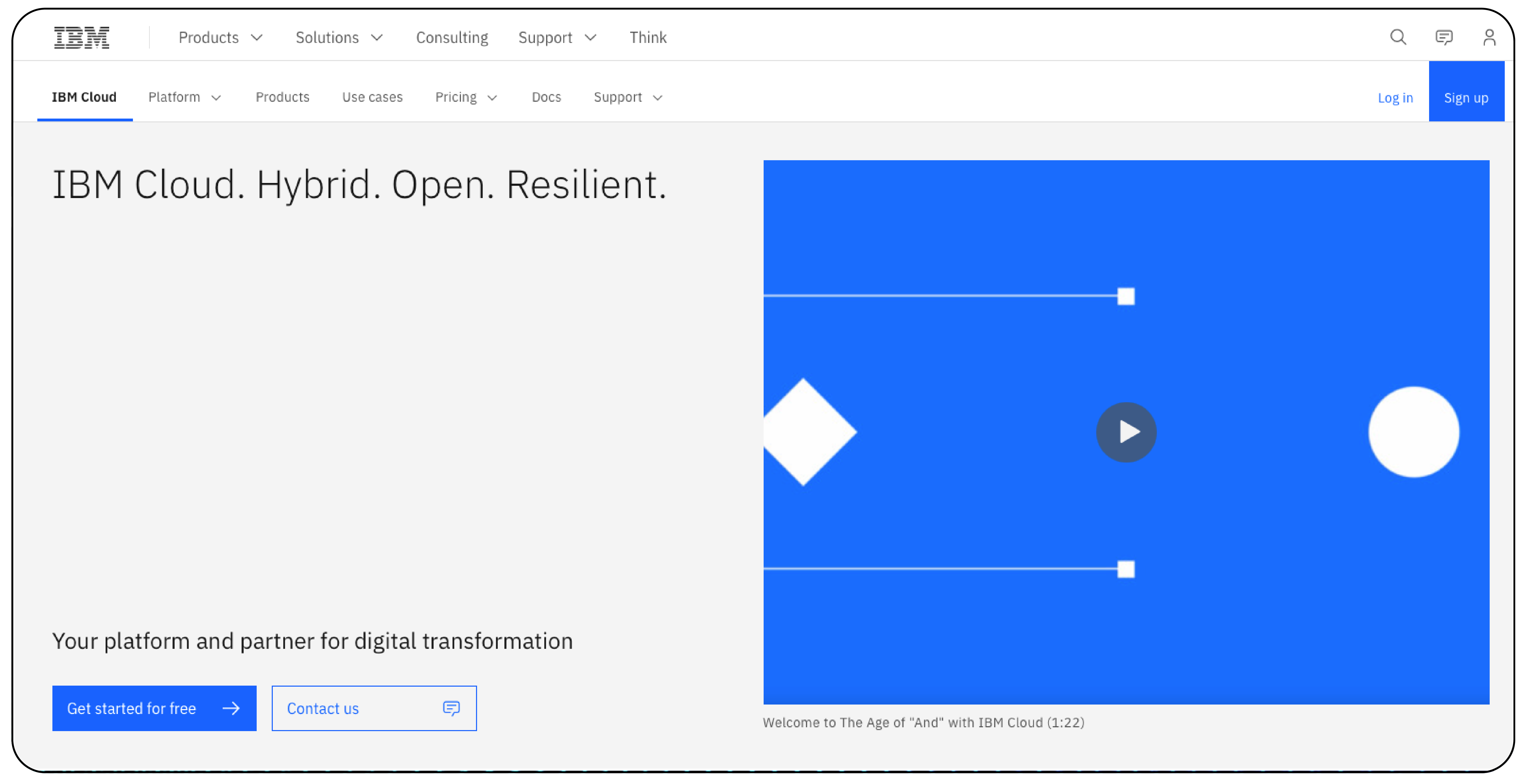
Task: Click the Consulting link
Action: (x=452, y=37)
